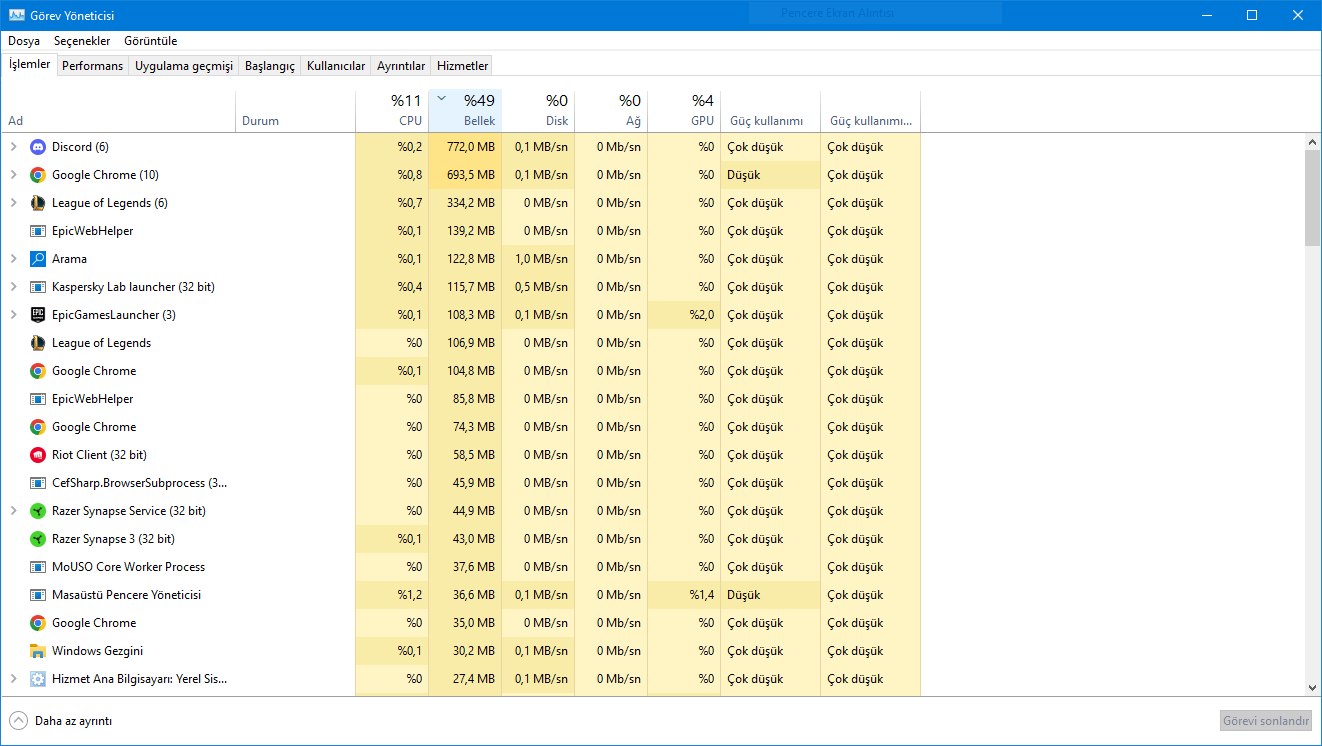Click the League of Legends (6) icon

[38, 203]
